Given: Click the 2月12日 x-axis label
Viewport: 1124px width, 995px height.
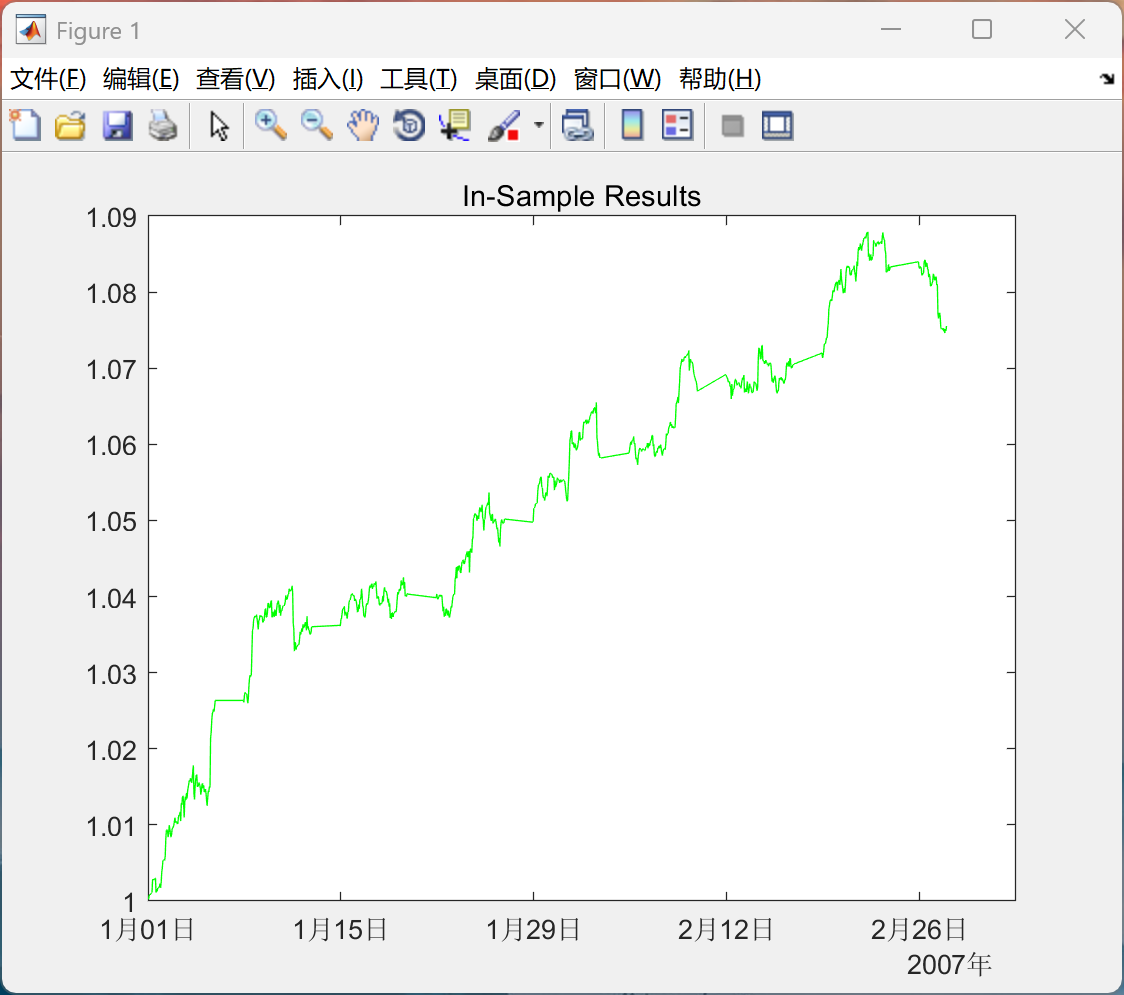Looking at the screenshot, I should (726, 930).
